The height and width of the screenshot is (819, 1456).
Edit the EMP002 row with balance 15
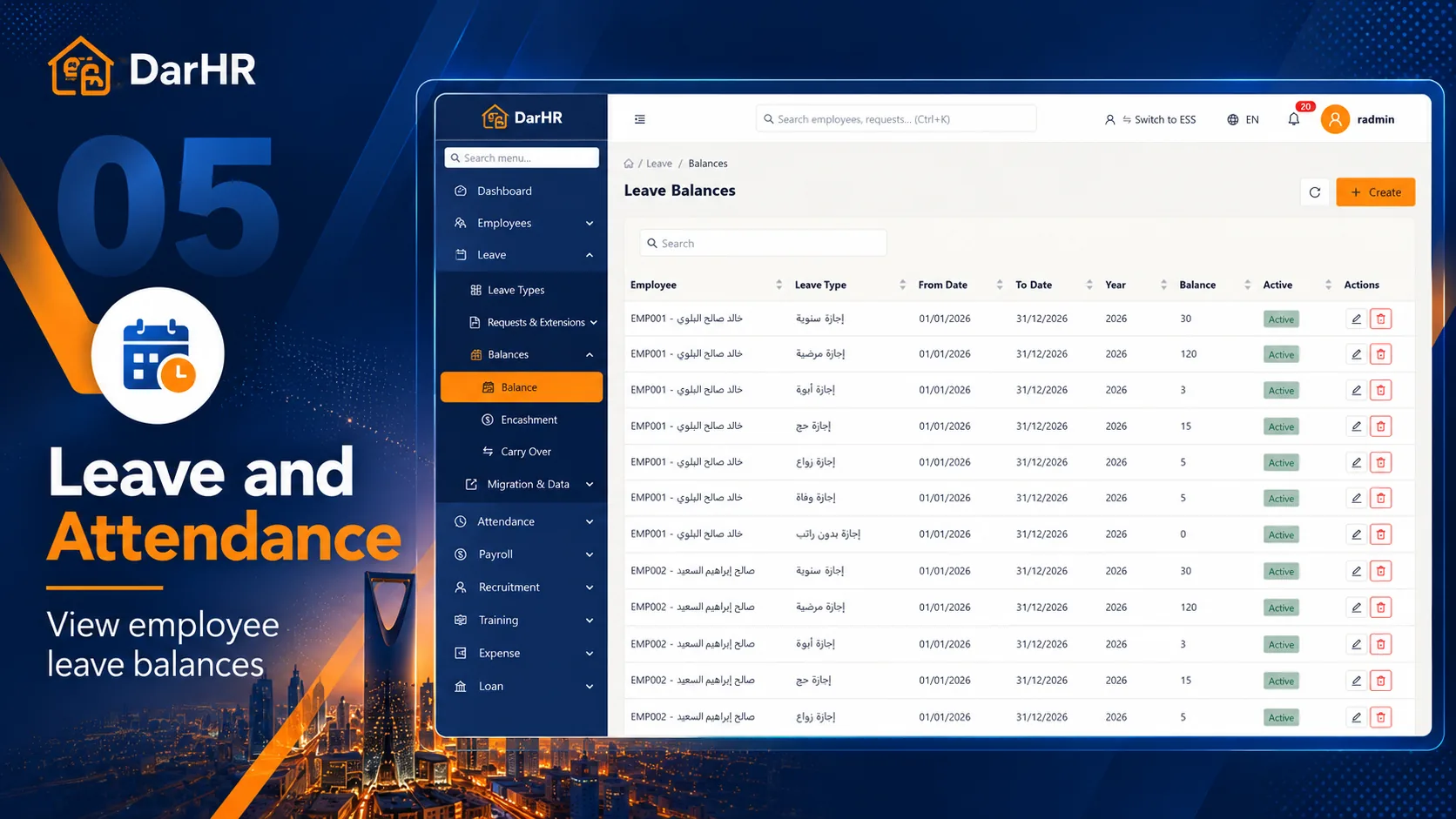[x=1356, y=681]
